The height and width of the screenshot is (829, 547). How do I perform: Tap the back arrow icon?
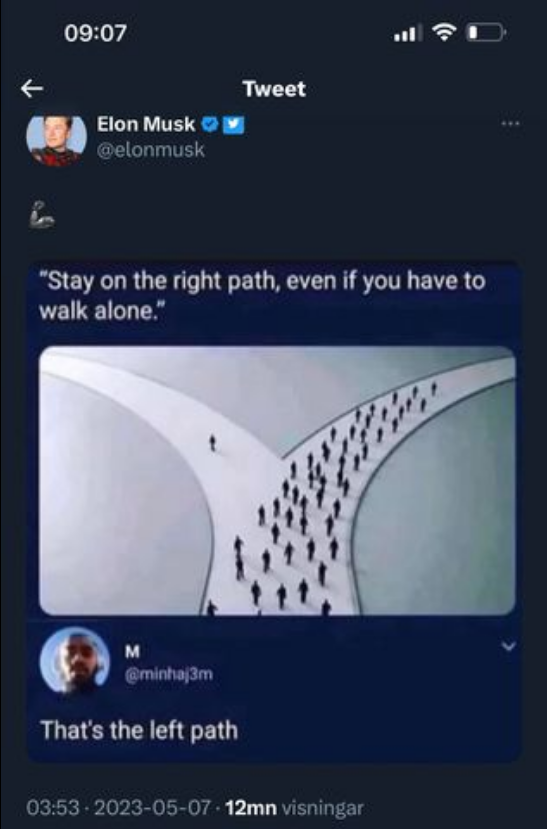32,88
